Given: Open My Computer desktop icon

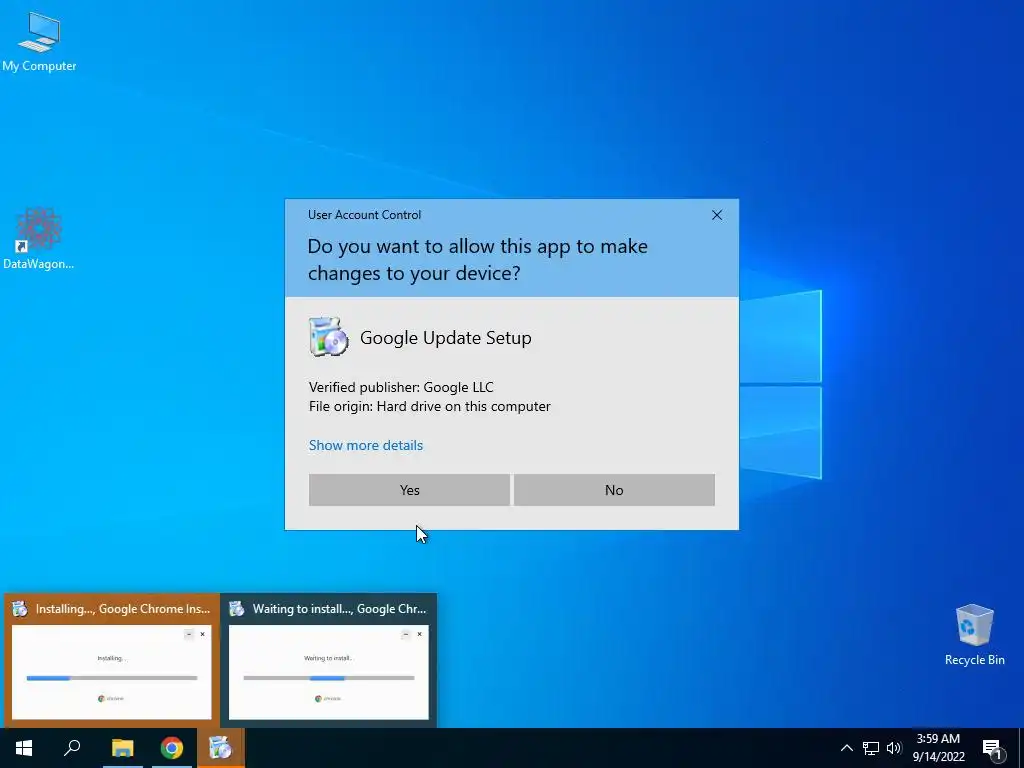Looking at the screenshot, I should [39, 42].
